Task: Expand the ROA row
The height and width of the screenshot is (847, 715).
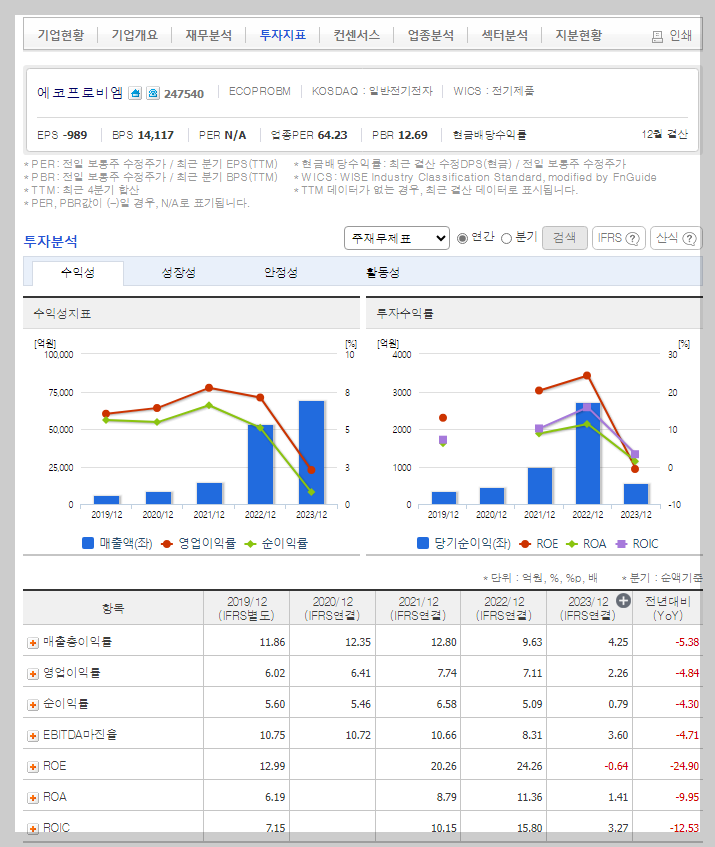Action: click(33, 798)
